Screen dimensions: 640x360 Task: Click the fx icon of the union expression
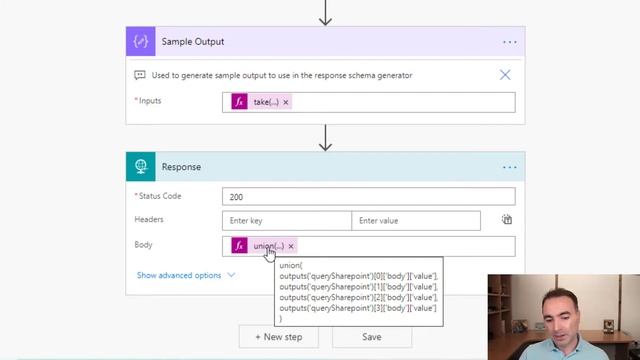239,246
